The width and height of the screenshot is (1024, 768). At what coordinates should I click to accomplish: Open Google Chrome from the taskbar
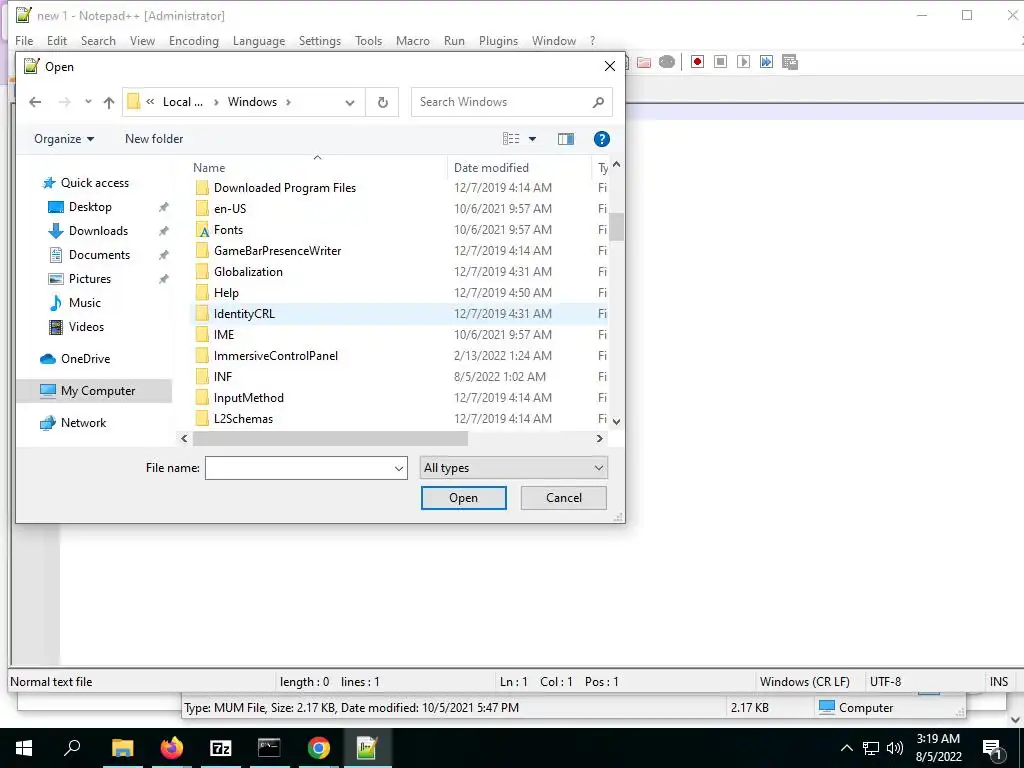click(319, 748)
